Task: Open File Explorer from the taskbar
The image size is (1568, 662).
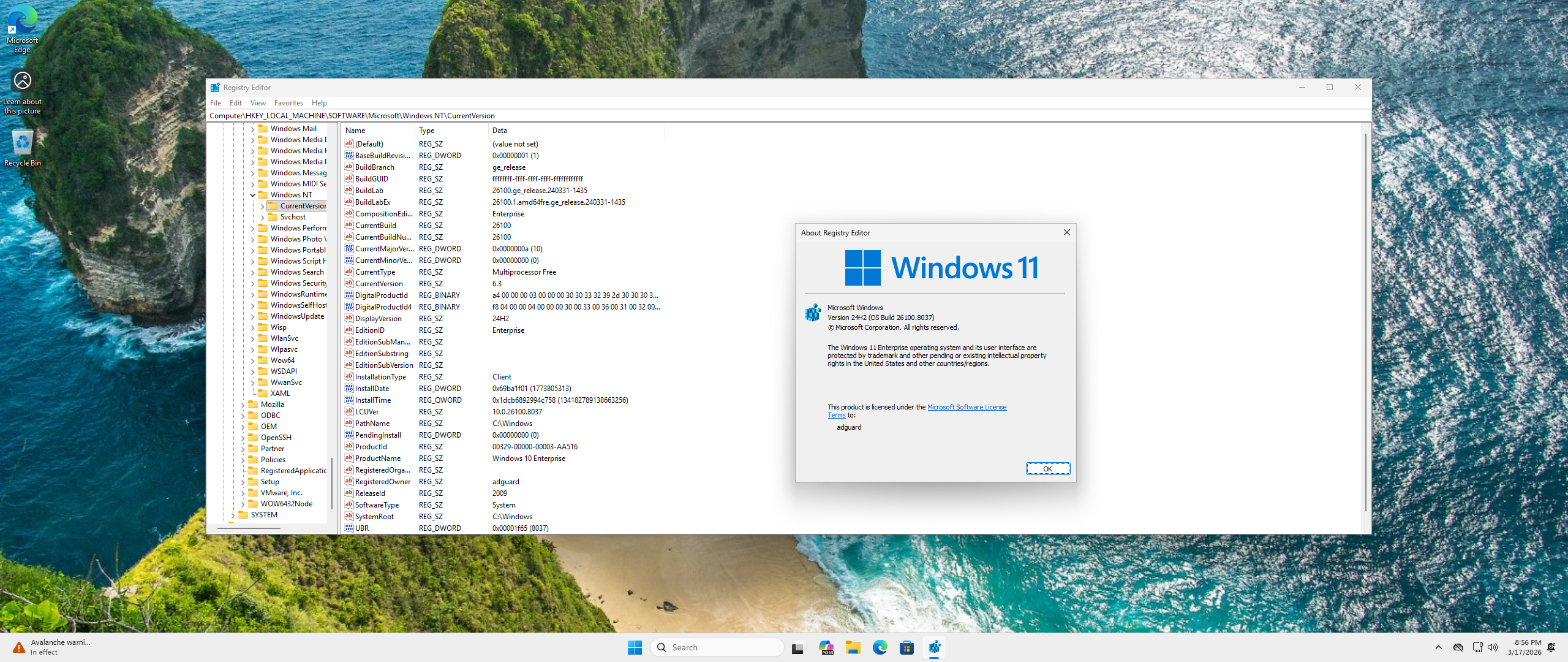Action: pyautogui.click(x=853, y=647)
